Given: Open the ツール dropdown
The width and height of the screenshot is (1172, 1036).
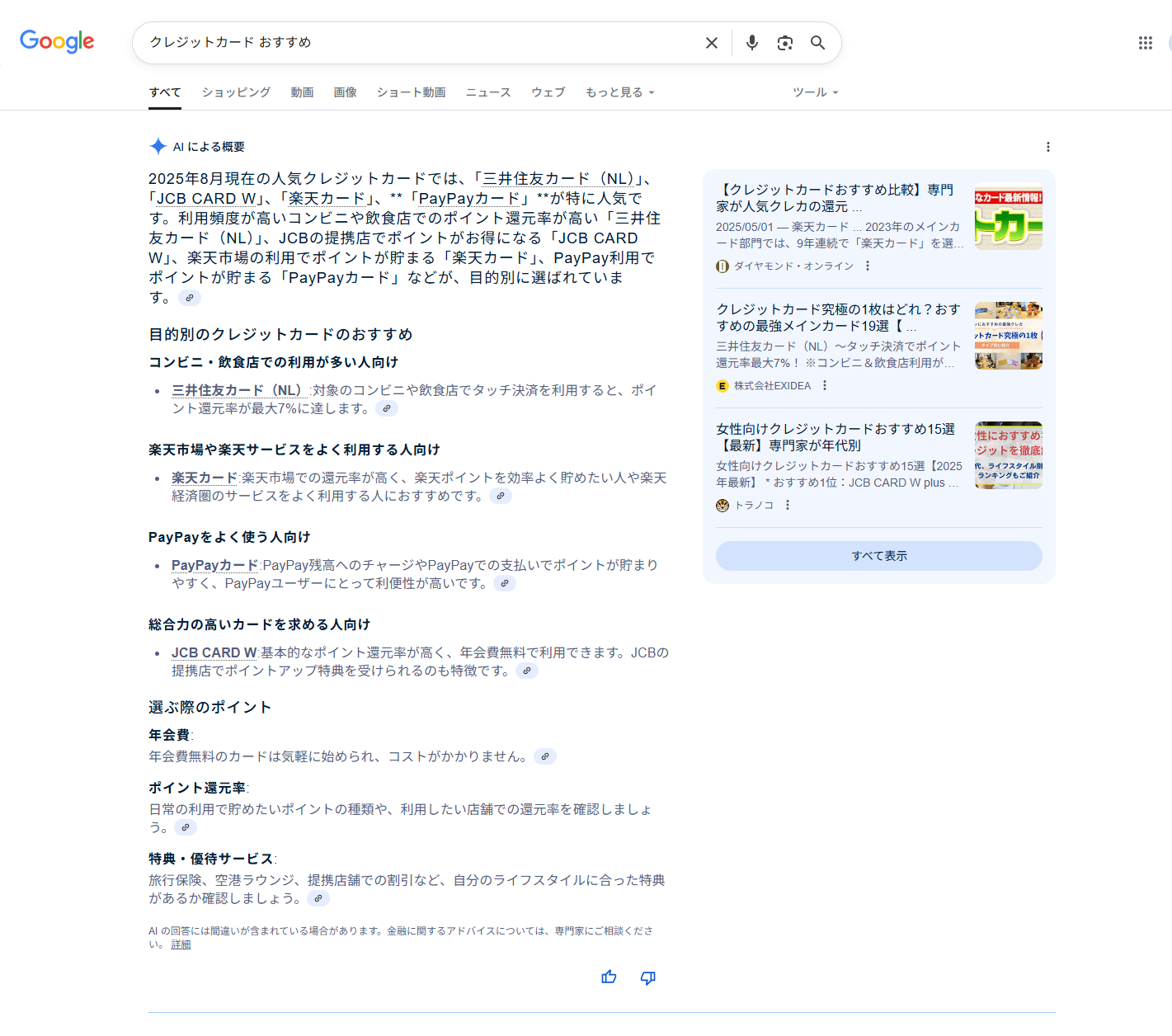Looking at the screenshot, I should pyautogui.click(x=815, y=92).
